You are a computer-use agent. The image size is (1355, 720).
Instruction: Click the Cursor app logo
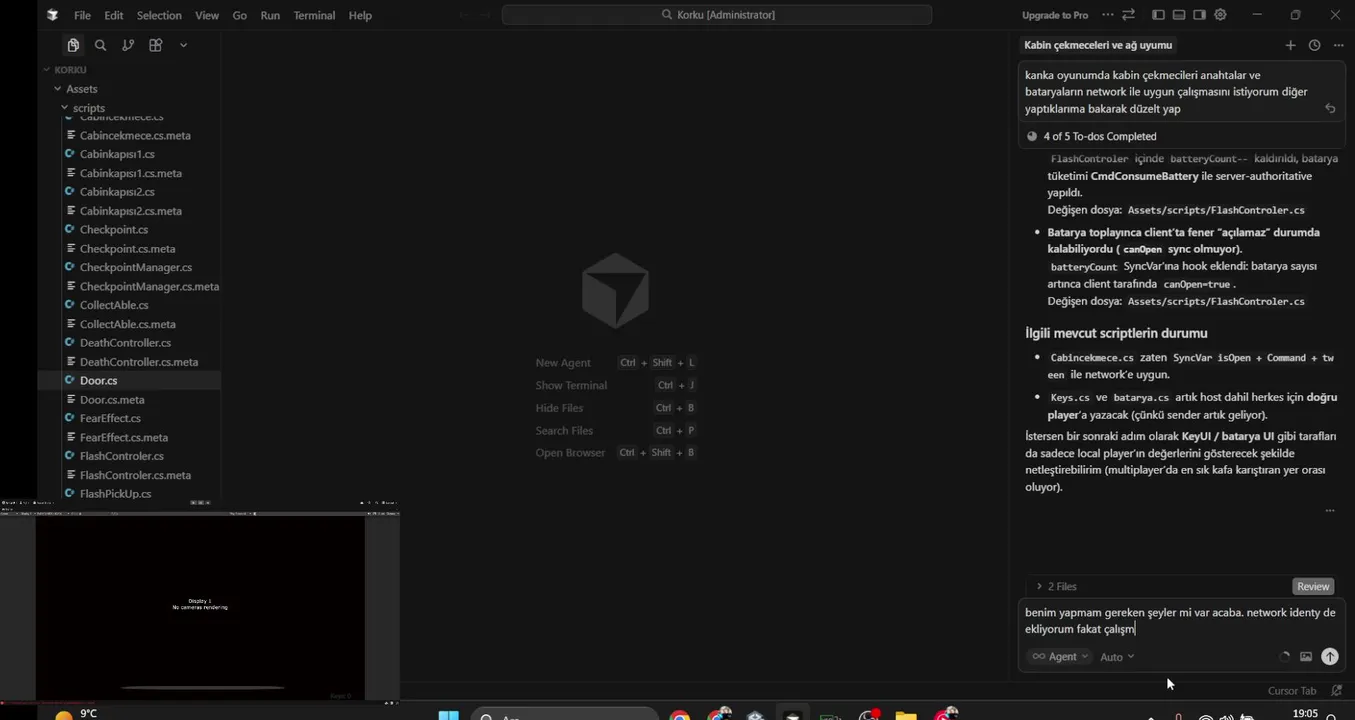(52, 15)
